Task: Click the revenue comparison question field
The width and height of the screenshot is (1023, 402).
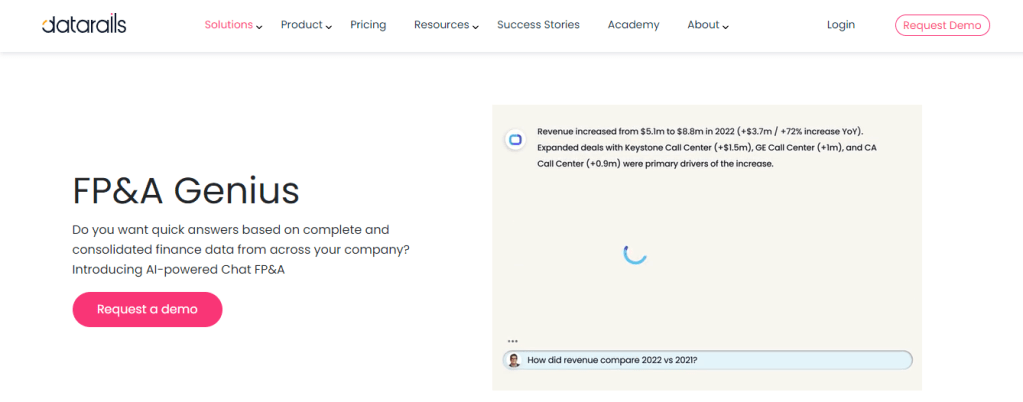Action: (710, 360)
